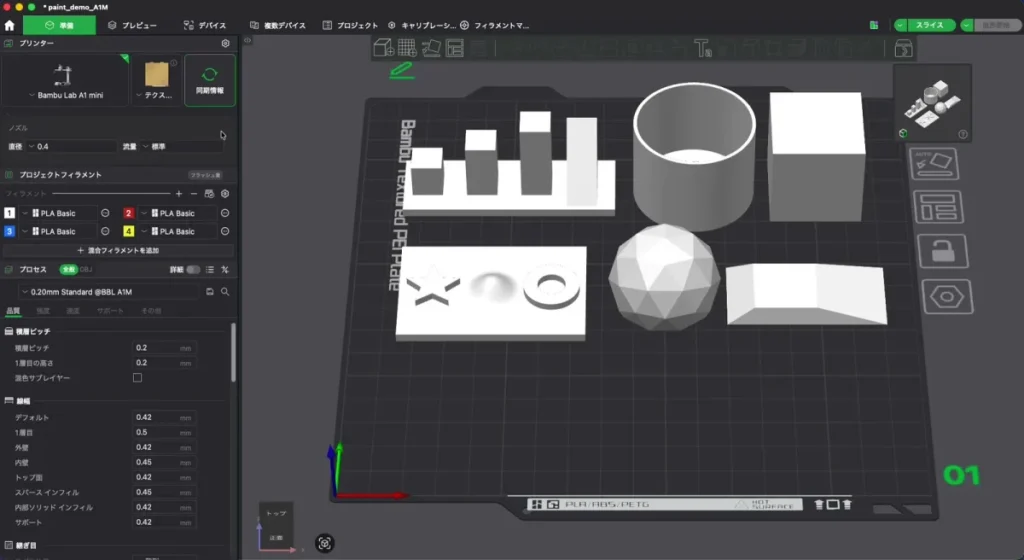Open printer settings gear icon

click(x=225, y=43)
